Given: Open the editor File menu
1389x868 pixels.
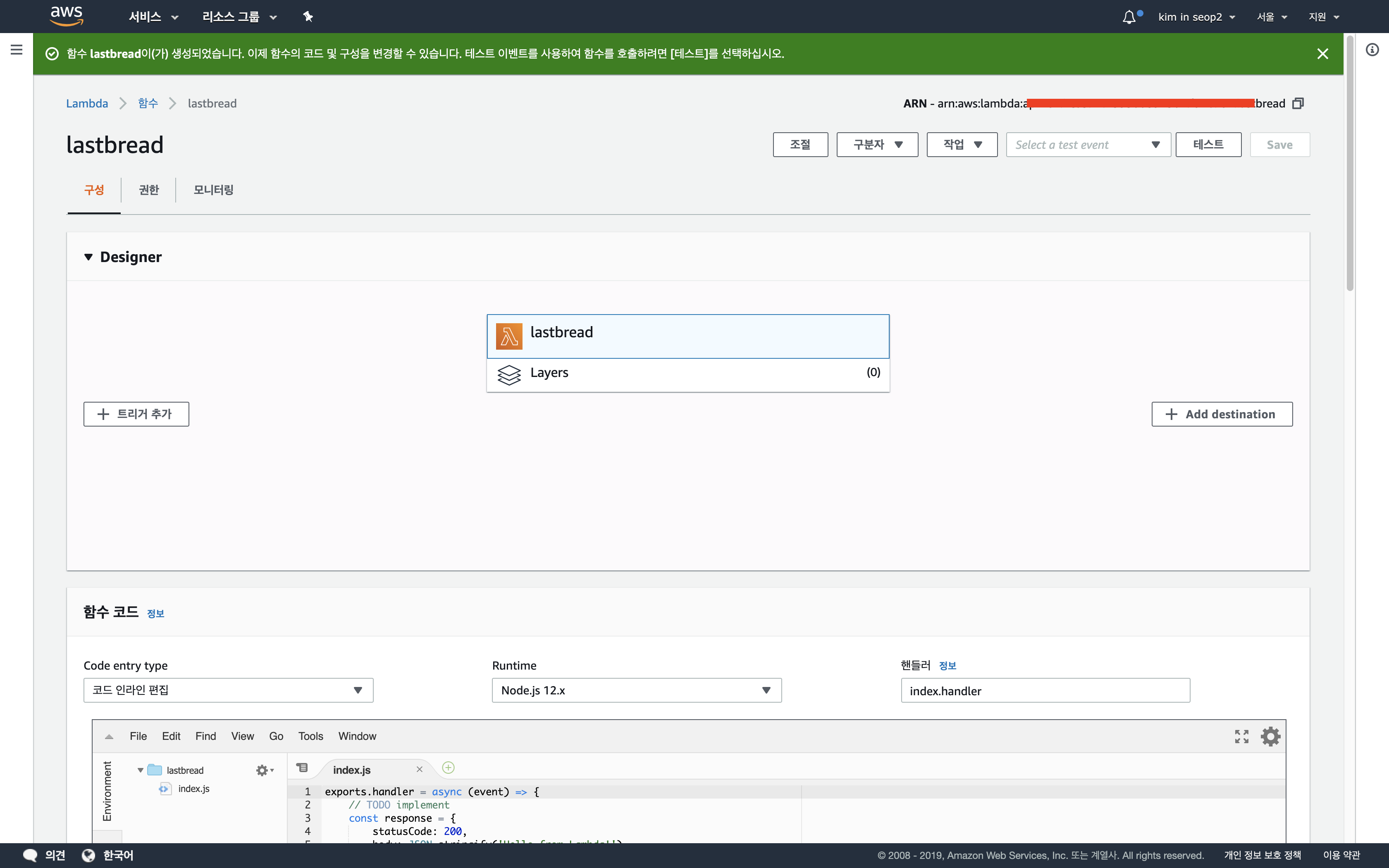Looking at the screenshot, I should [x=138, y=736].
